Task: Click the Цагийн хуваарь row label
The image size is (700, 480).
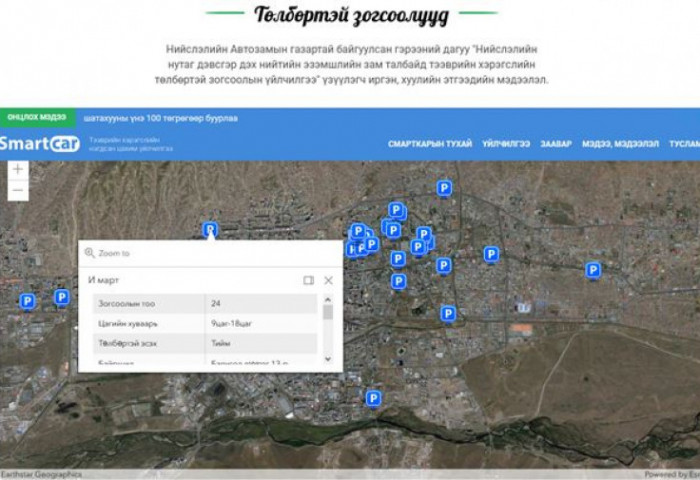Action: pyautogui.click(x=128, y=324)
